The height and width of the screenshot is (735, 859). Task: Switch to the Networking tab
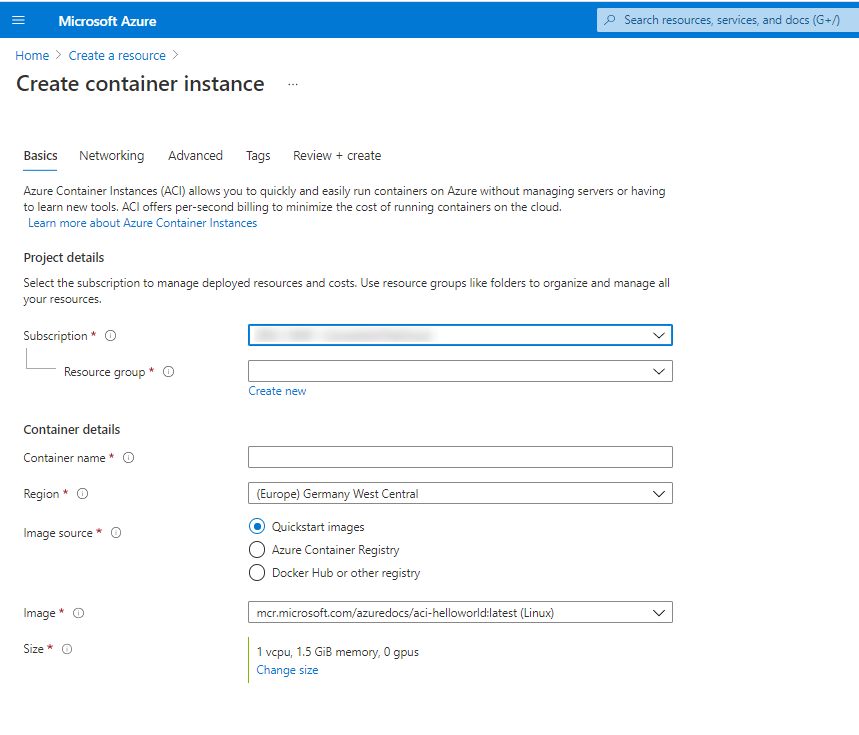[x=111, y=156]
